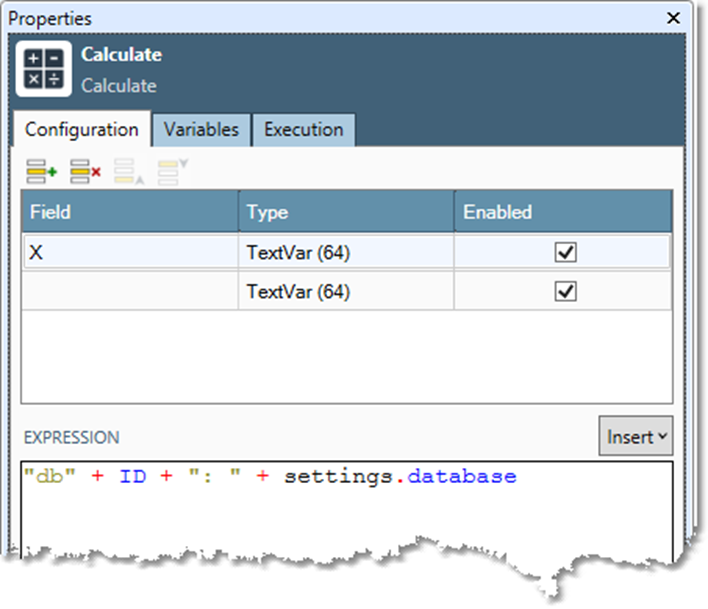This screenshot has height=609, width=708.
Task: Click the move row down icon
Action: [x=171, y=172]
